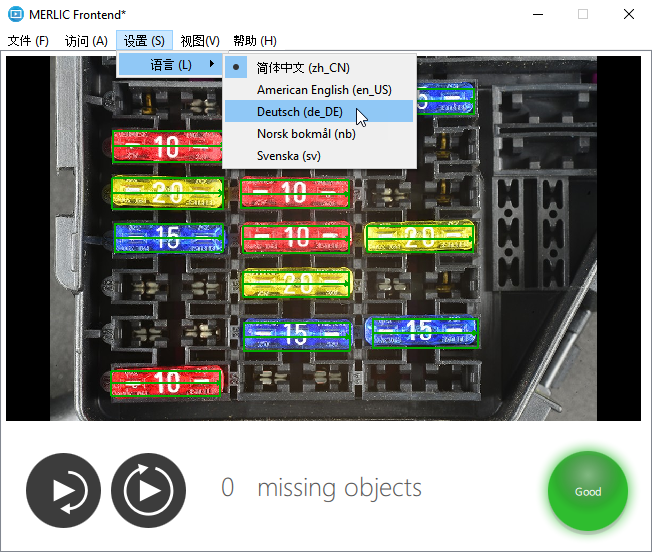Screen dimensions: 652x552
Task: Select 简体中文 (zh_CN) language option
Action: point(303,67)
